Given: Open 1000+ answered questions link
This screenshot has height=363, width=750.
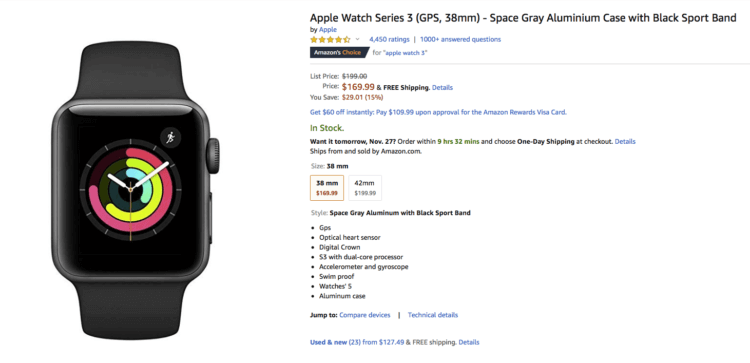Looking at the screenshot, I should click(x=460, y=39).
